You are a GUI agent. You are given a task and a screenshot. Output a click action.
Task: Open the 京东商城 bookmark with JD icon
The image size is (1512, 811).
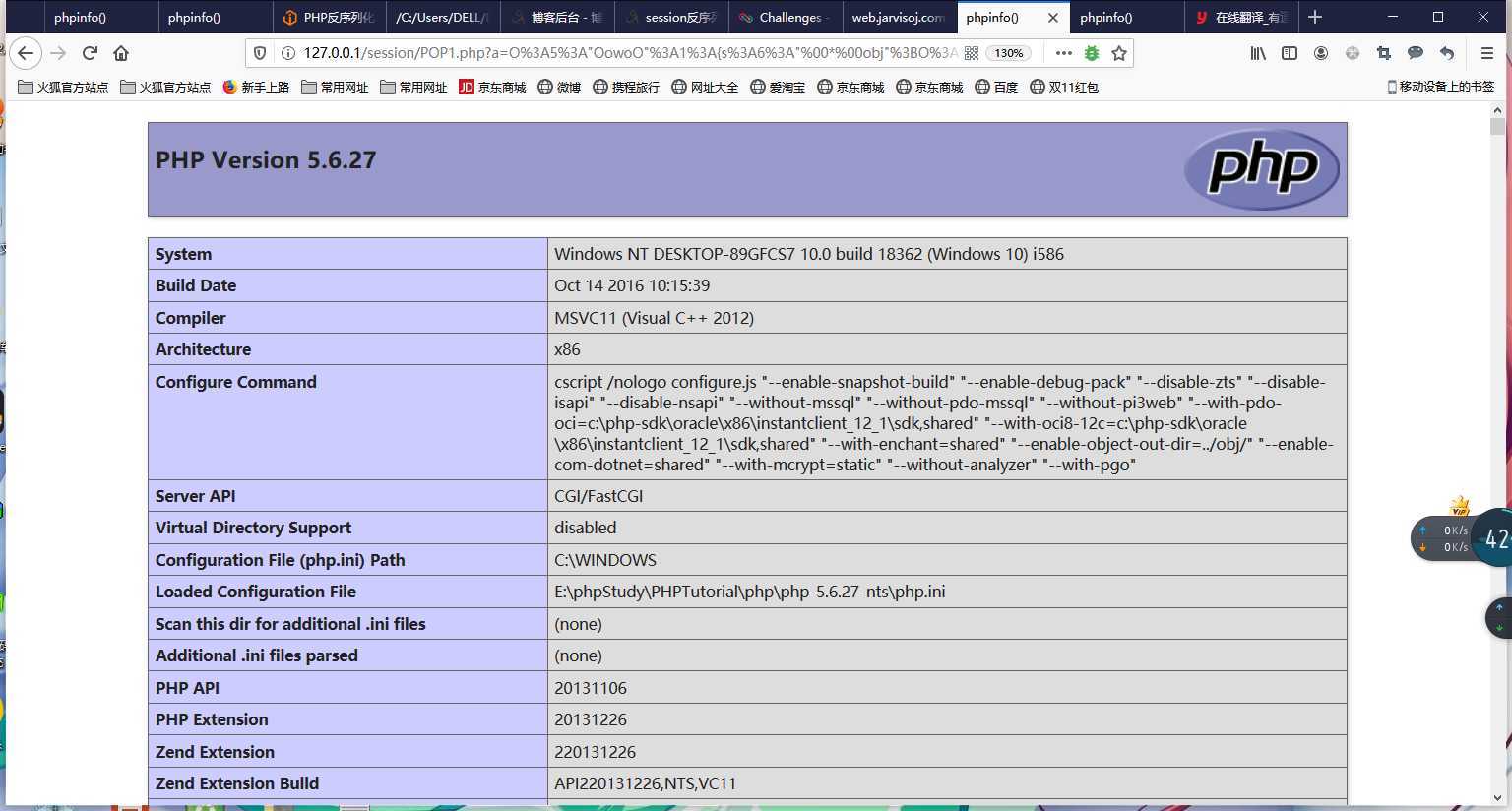tap(492, 87)
